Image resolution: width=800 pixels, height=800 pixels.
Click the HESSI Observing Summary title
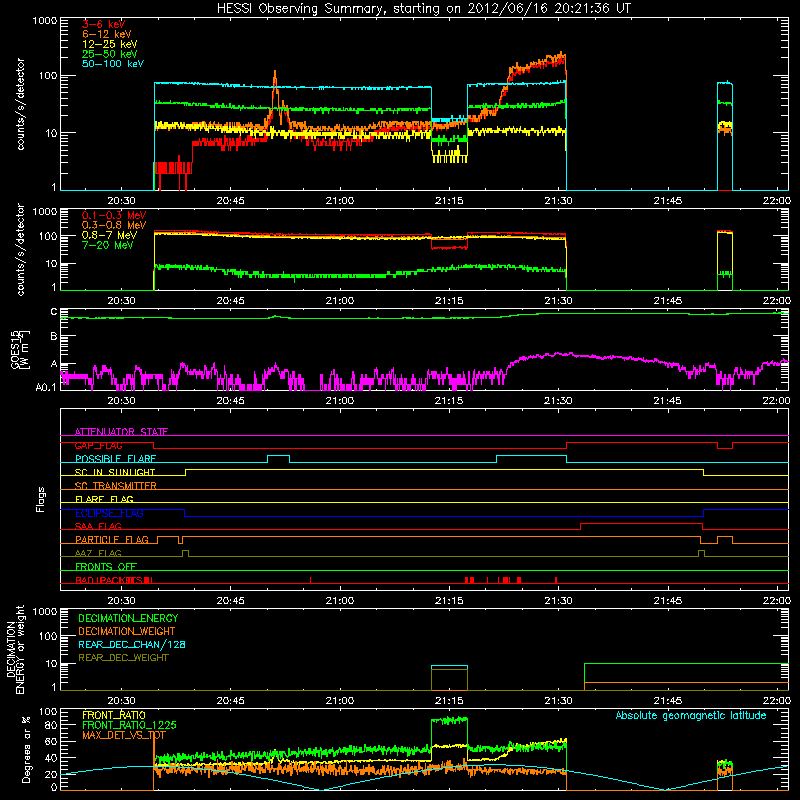click(423, 9)
